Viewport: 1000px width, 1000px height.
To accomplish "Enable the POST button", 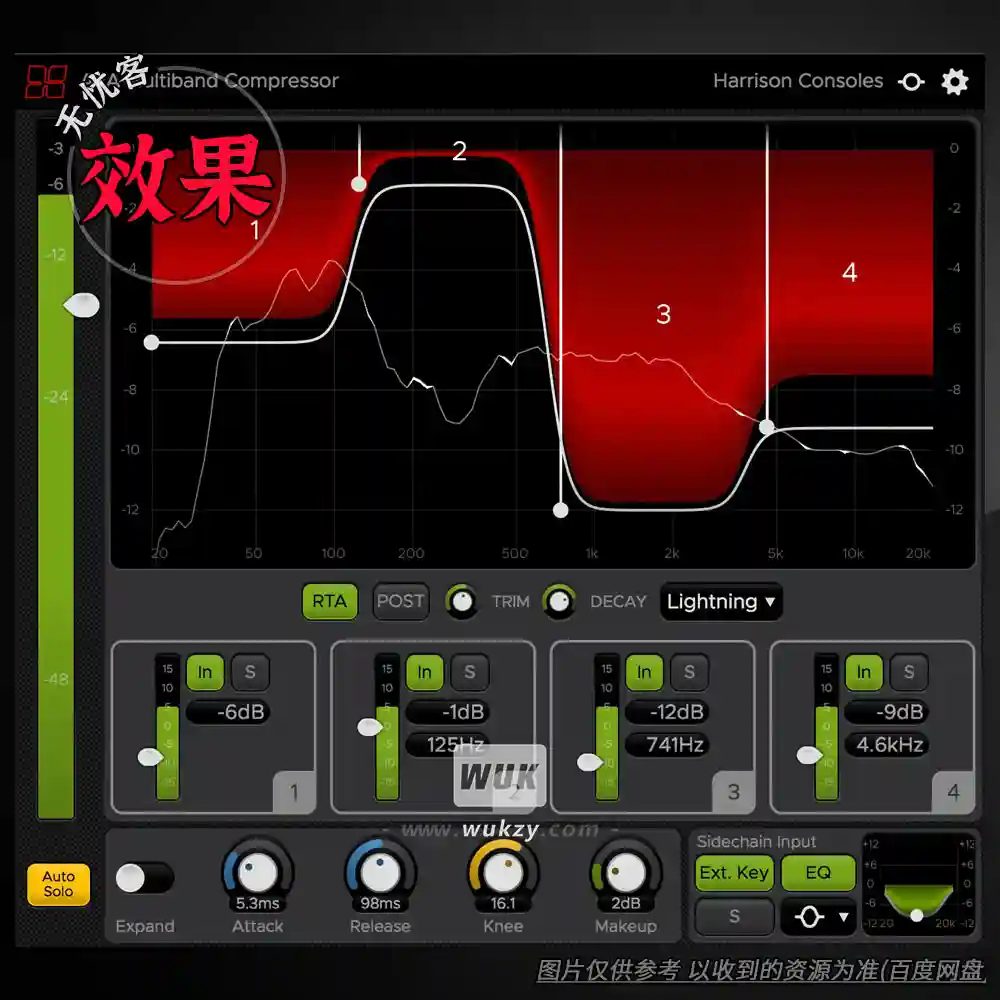I will pos(400,602).
